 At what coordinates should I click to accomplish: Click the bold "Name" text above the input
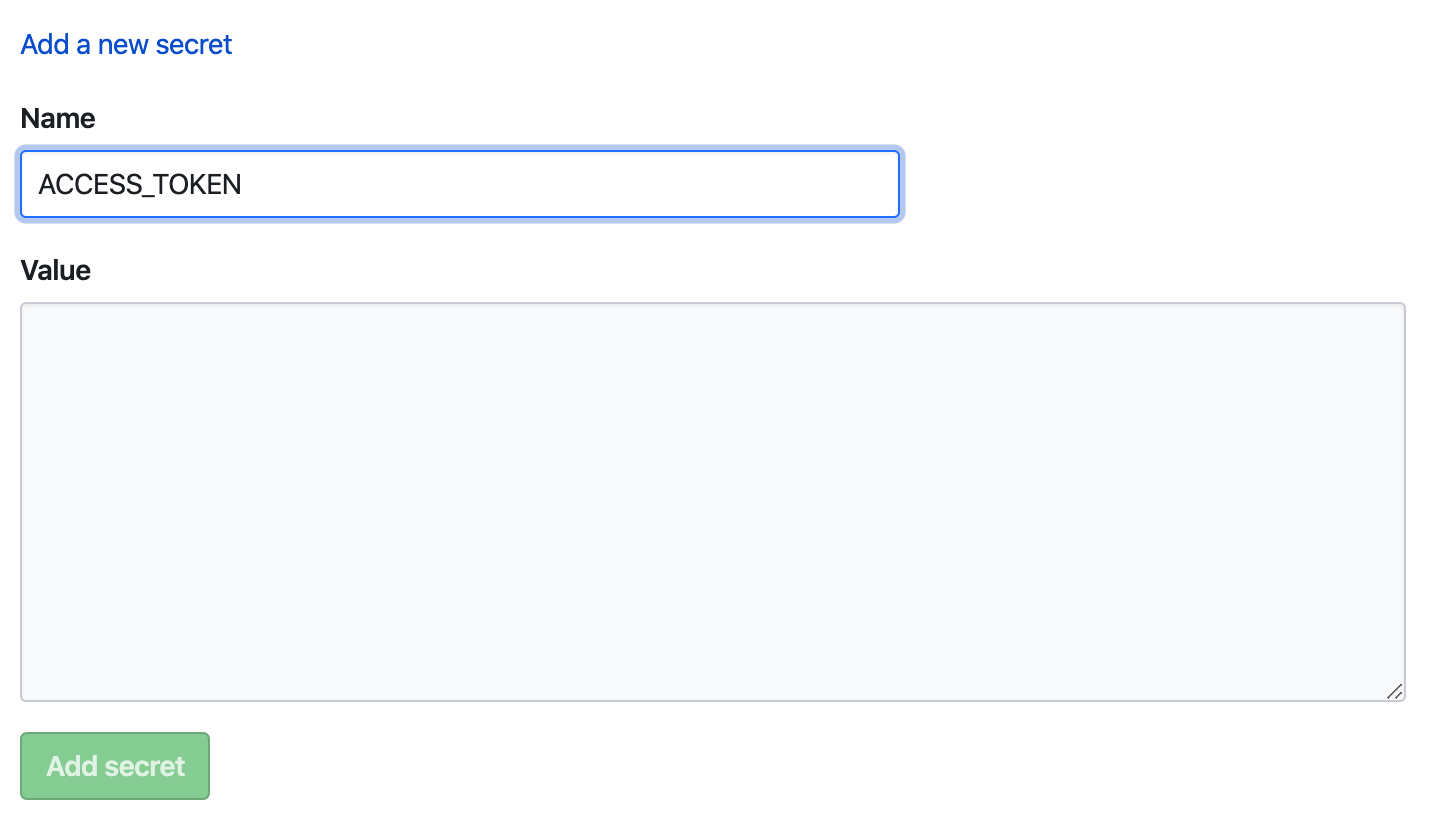tap(58, 118)
